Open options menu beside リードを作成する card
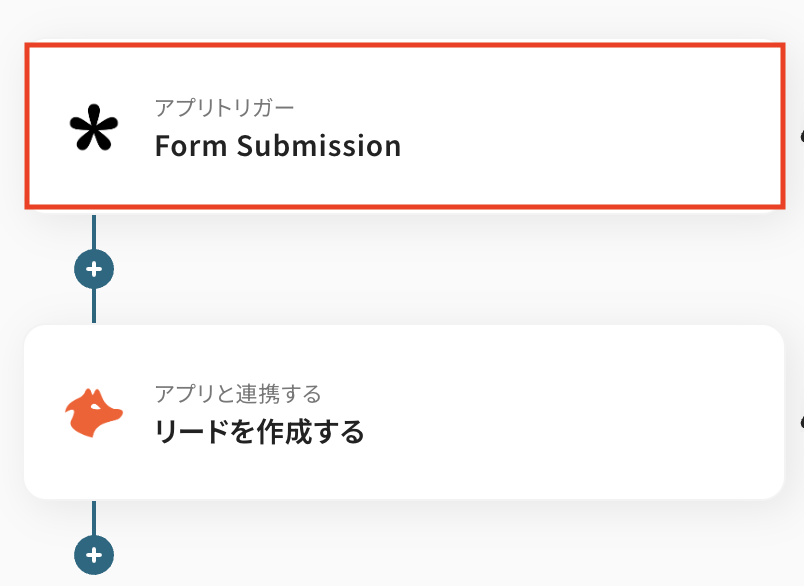Screen dimensions: 804x586 point(800,420)
